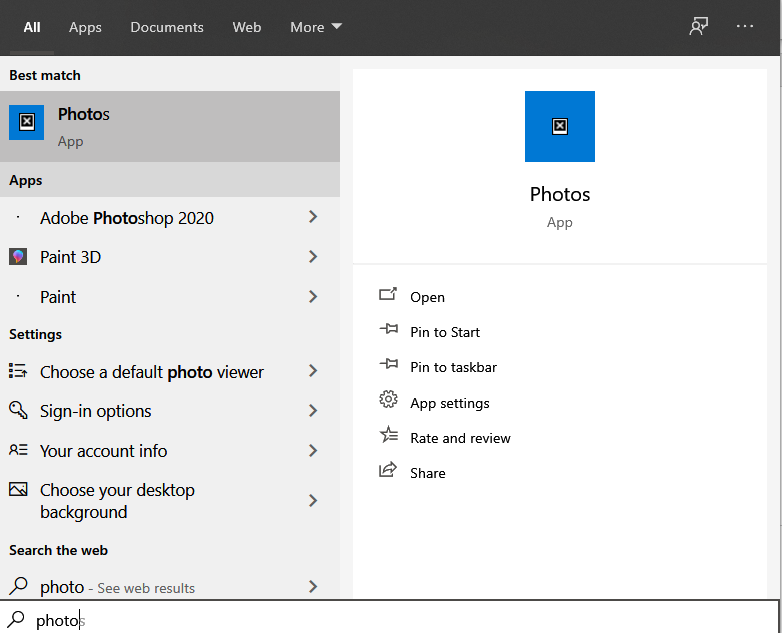Click the gear icon for App settings
Screen dimensions: 782x633
click(389, 400)
